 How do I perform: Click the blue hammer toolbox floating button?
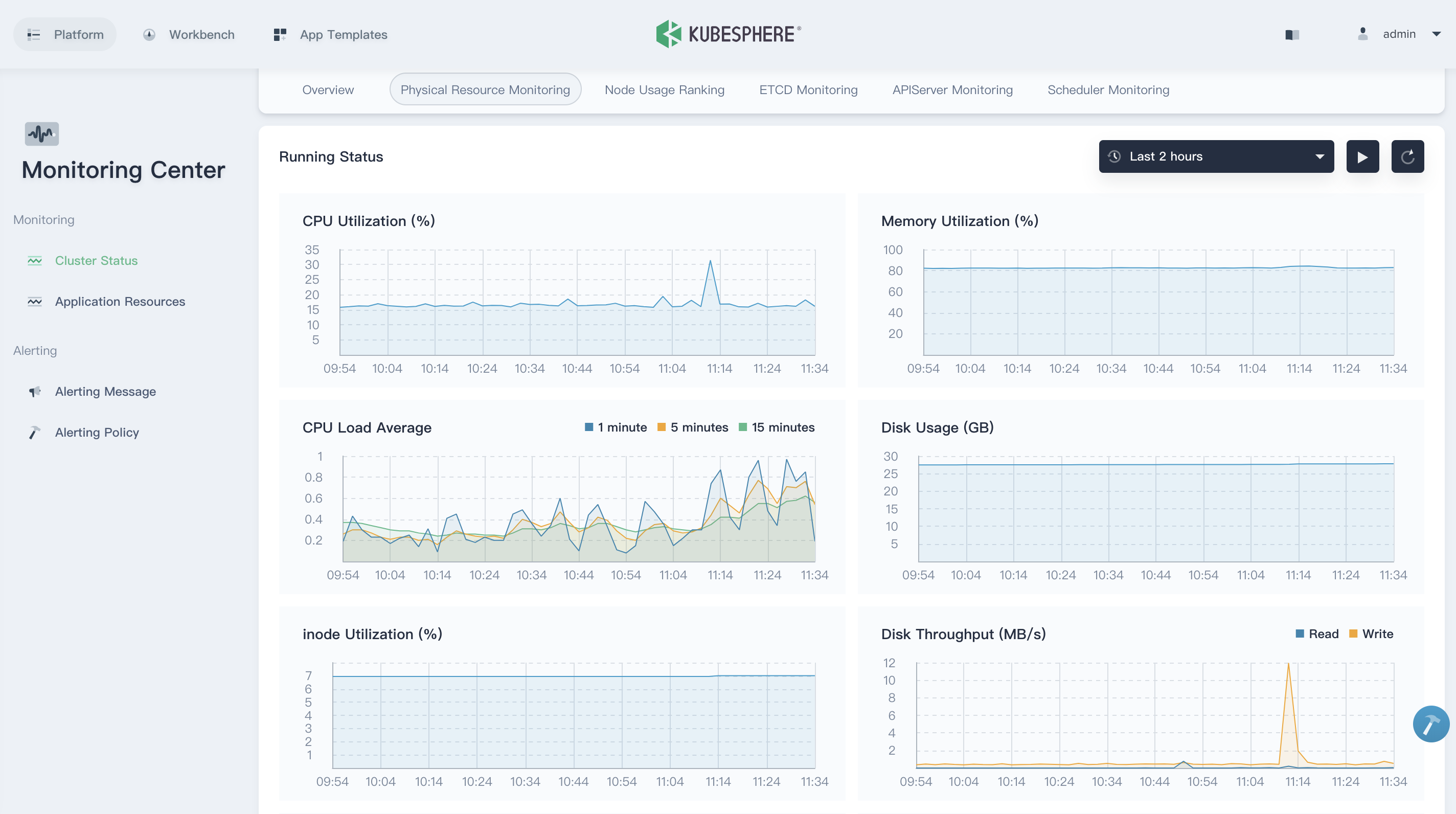(1430, 723)
